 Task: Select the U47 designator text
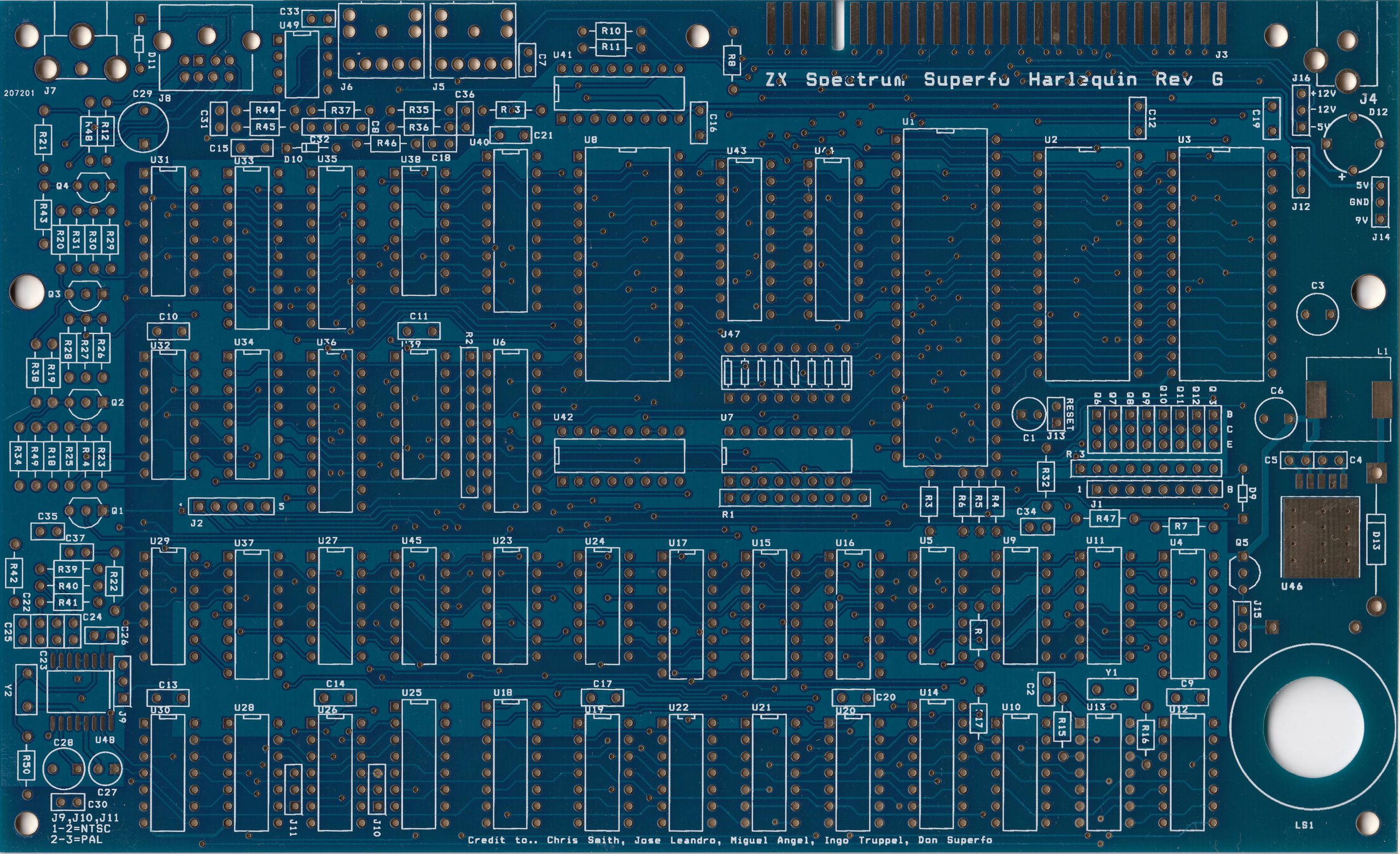tap(730, 334)
